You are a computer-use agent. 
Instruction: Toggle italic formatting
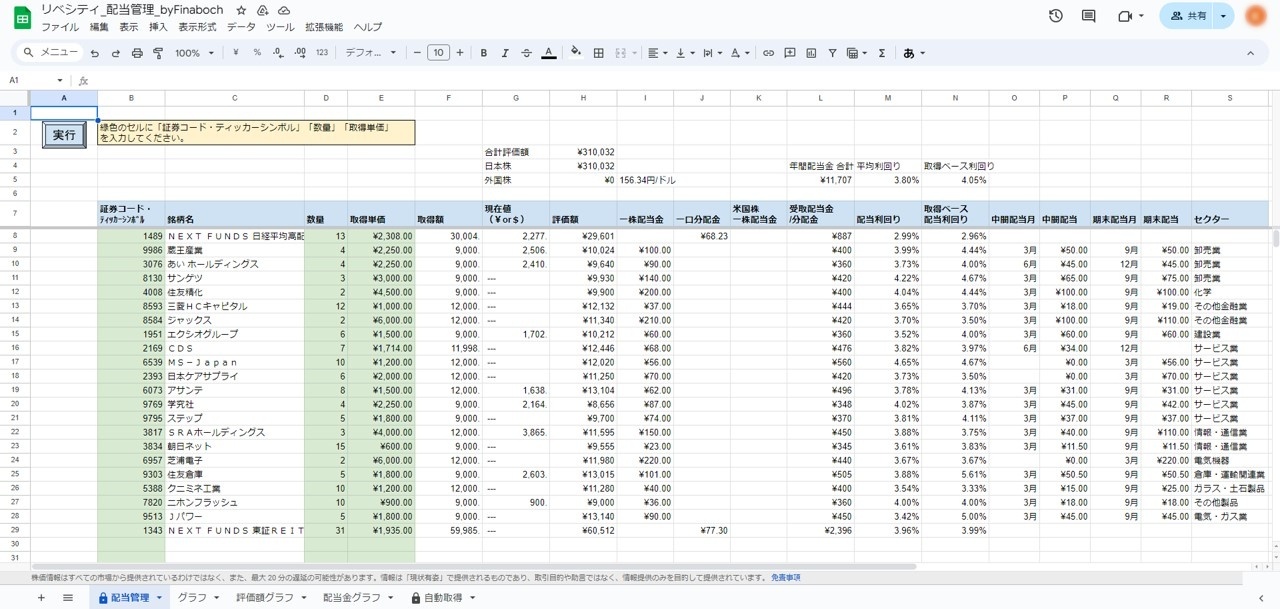coord(505,53)
